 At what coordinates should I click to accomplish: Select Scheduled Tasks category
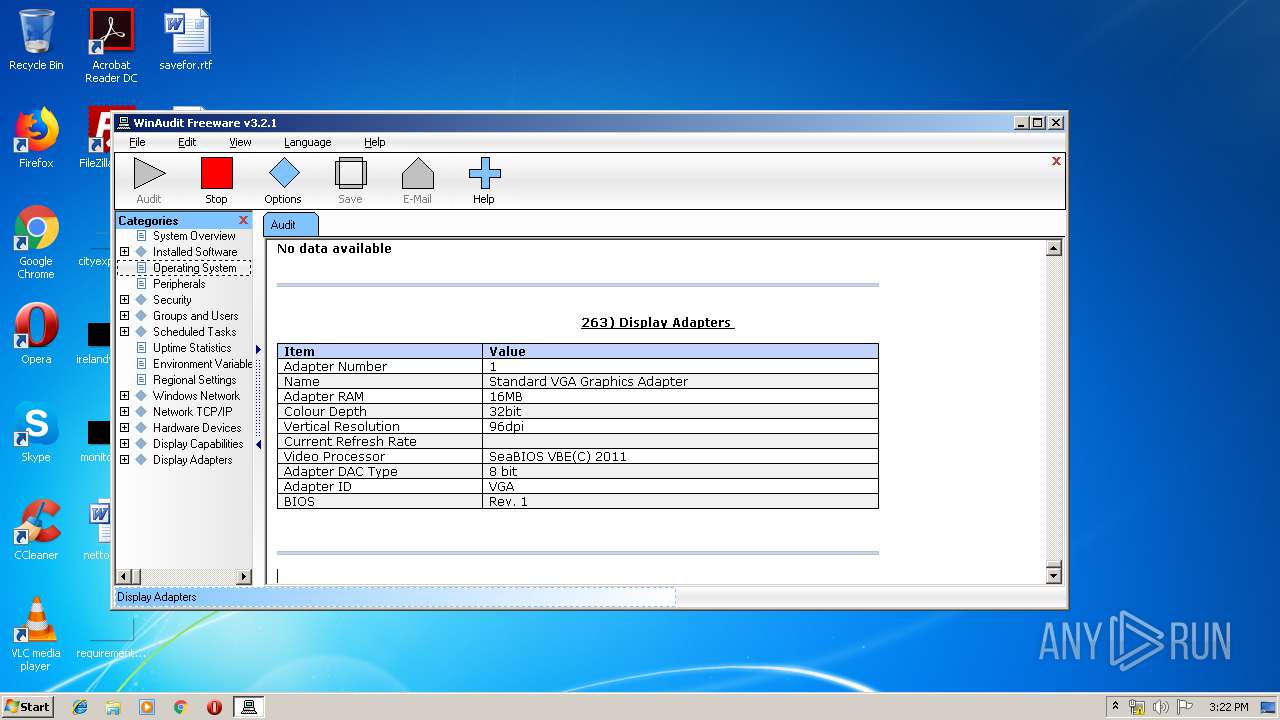click(x=194, y=332)
